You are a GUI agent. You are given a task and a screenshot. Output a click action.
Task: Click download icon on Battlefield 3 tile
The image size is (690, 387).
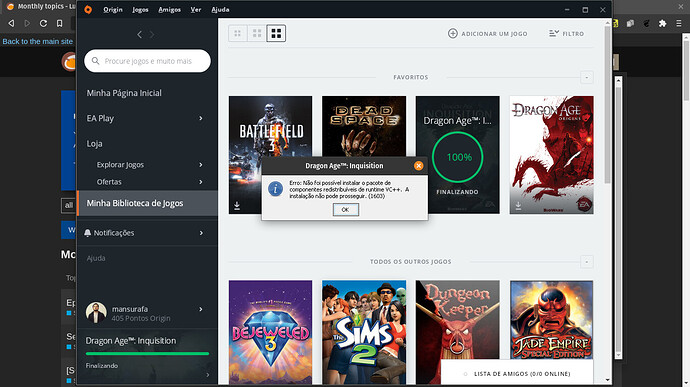(237, 206)
